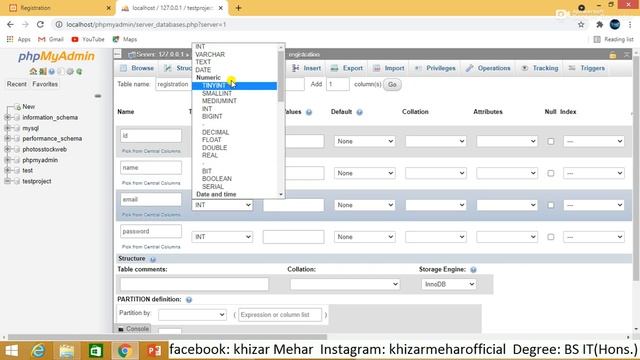Open the YouTube bookmark
This screenshot has height=360, width=640.
88,39
